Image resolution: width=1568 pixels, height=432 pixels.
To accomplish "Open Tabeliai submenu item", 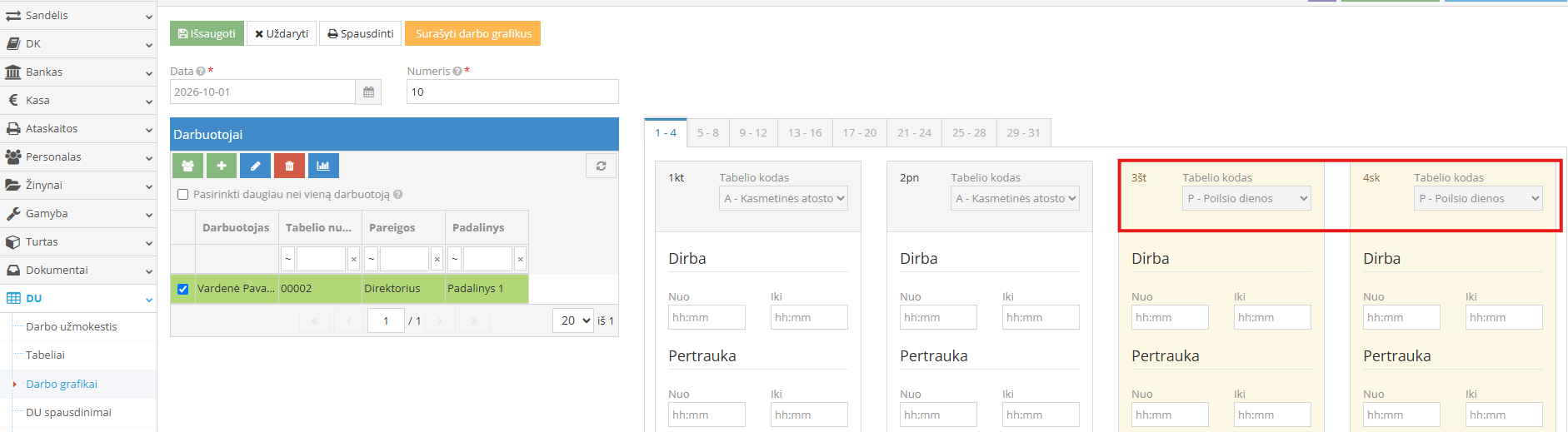I will tap(45, 355).
